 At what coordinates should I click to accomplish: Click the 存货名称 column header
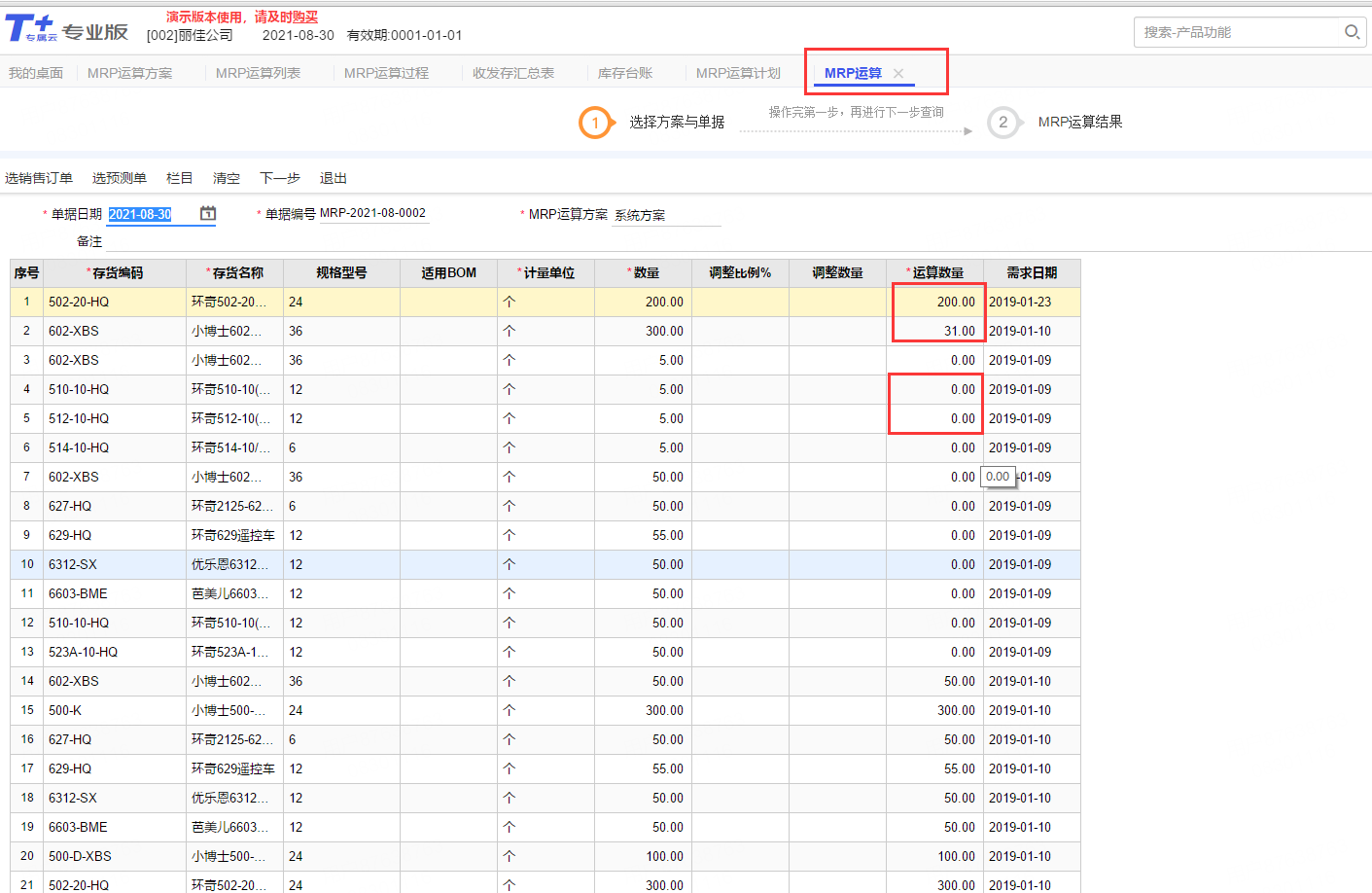click(235, 273)
